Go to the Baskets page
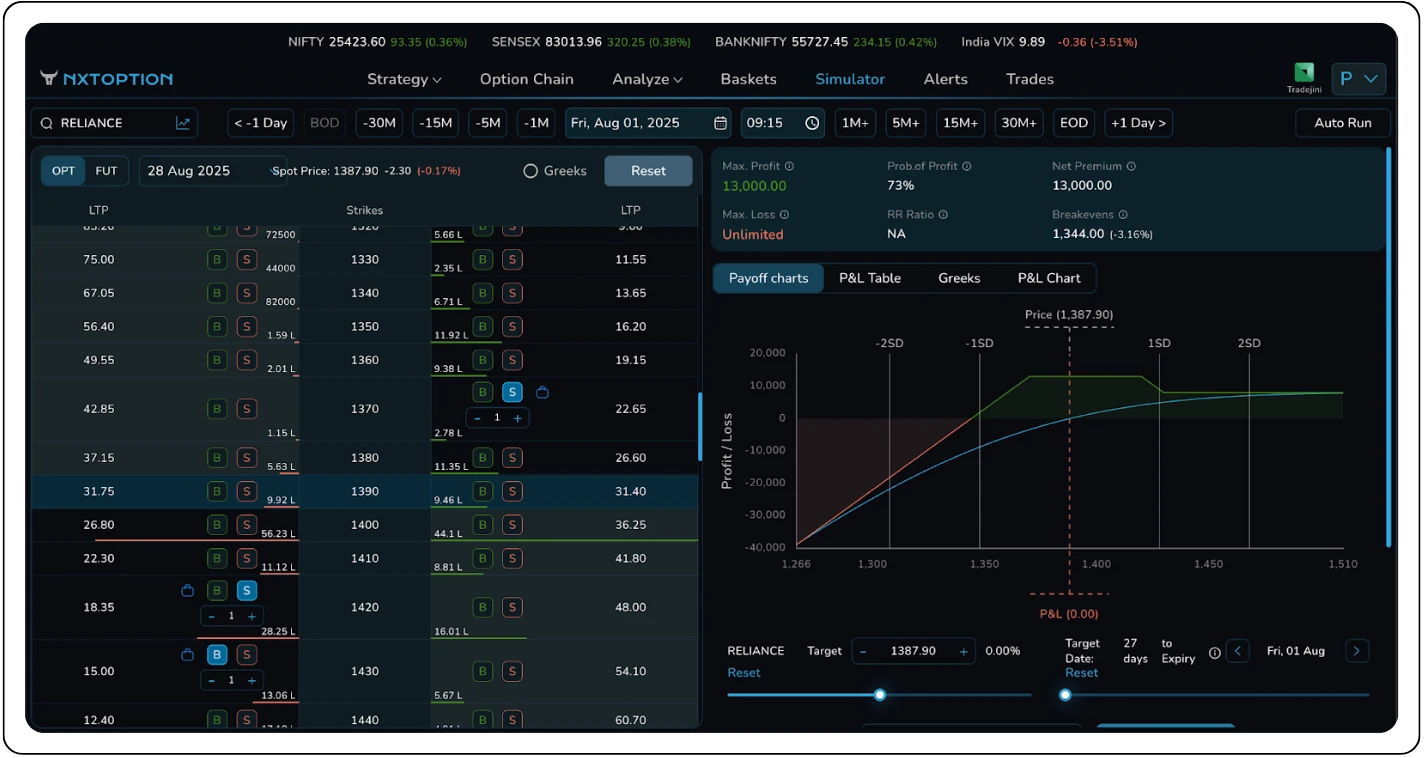Viewport: 1427px width, 758px height. click(x=748, y=79)
